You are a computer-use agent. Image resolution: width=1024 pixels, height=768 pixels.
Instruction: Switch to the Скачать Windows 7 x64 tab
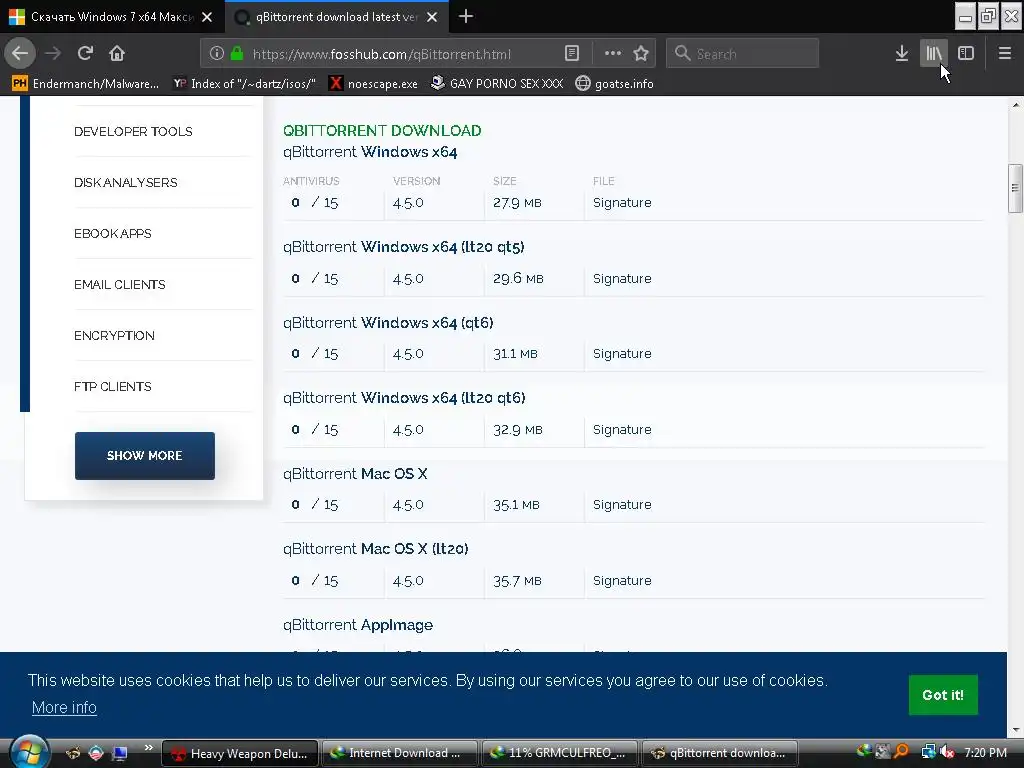click(x=111, y=17)
